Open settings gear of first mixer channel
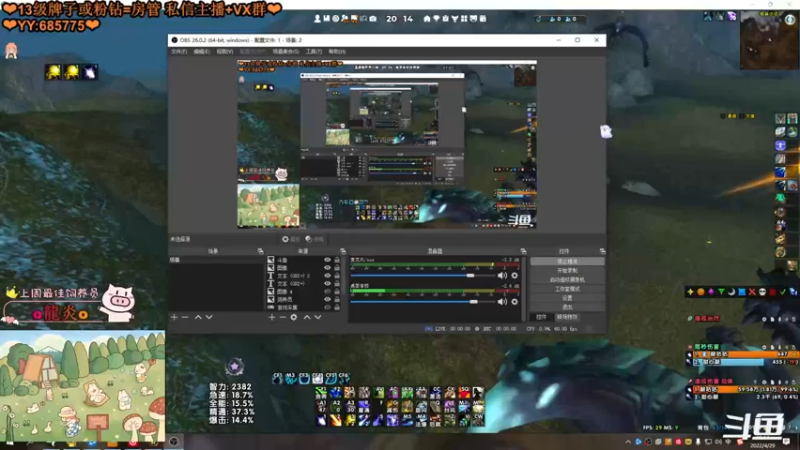This screenshot has height=450, width=800. click(x=514, y=276)
